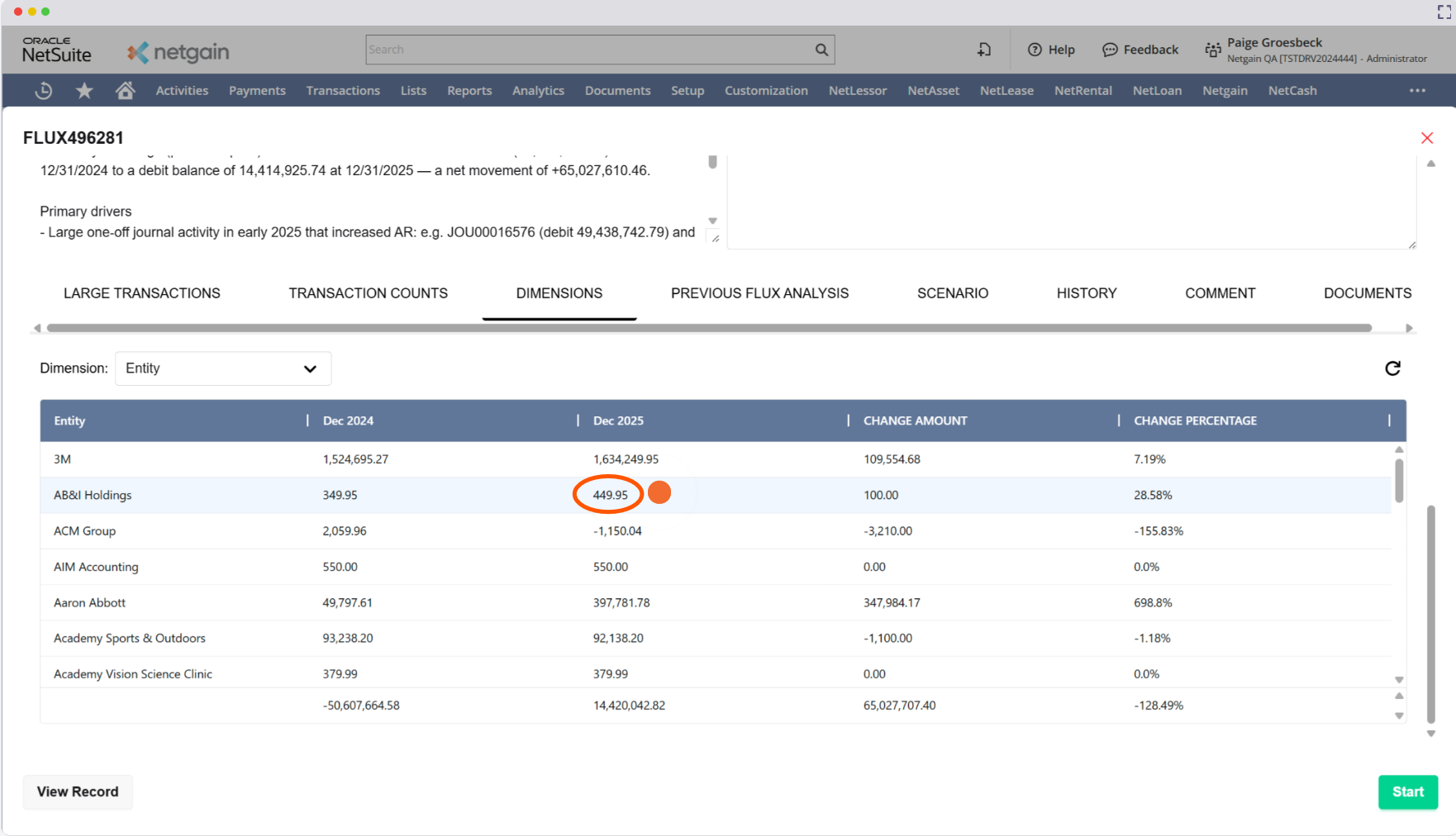
Task: Close the FLUX496281 dialog with red X
Action: (x=1426, y=138)
